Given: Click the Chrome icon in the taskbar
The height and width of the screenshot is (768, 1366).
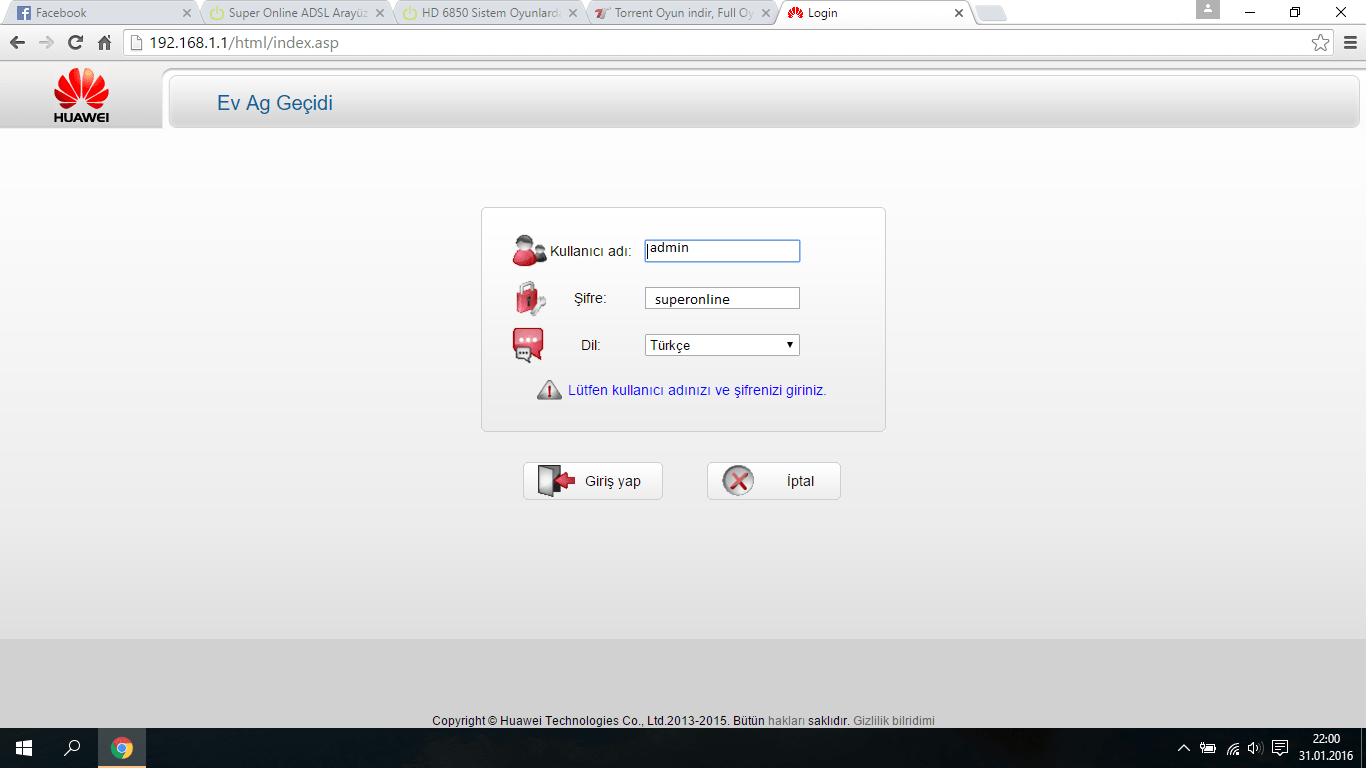Looking at the screenshot, I should (x=122, y=748).
